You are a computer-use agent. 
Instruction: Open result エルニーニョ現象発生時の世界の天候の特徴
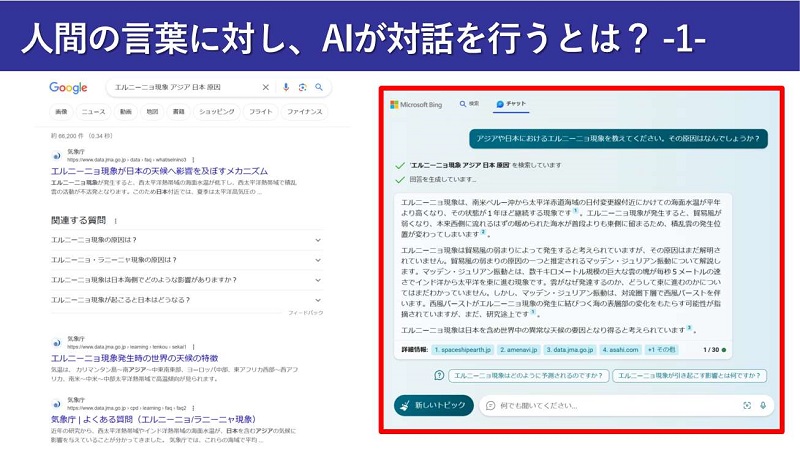pyautogui.click(x=135, y=358)
